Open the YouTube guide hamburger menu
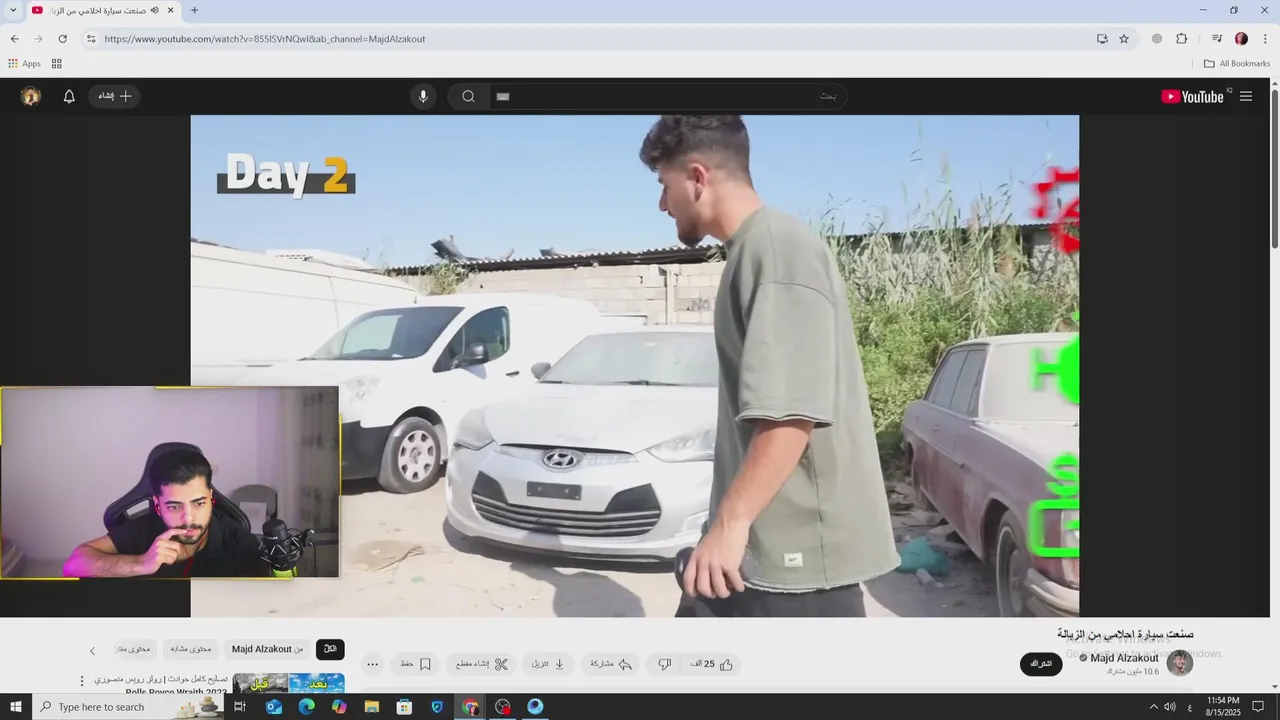The height and width of the screenshot is (720, 1280). (x=1246, y=96)
